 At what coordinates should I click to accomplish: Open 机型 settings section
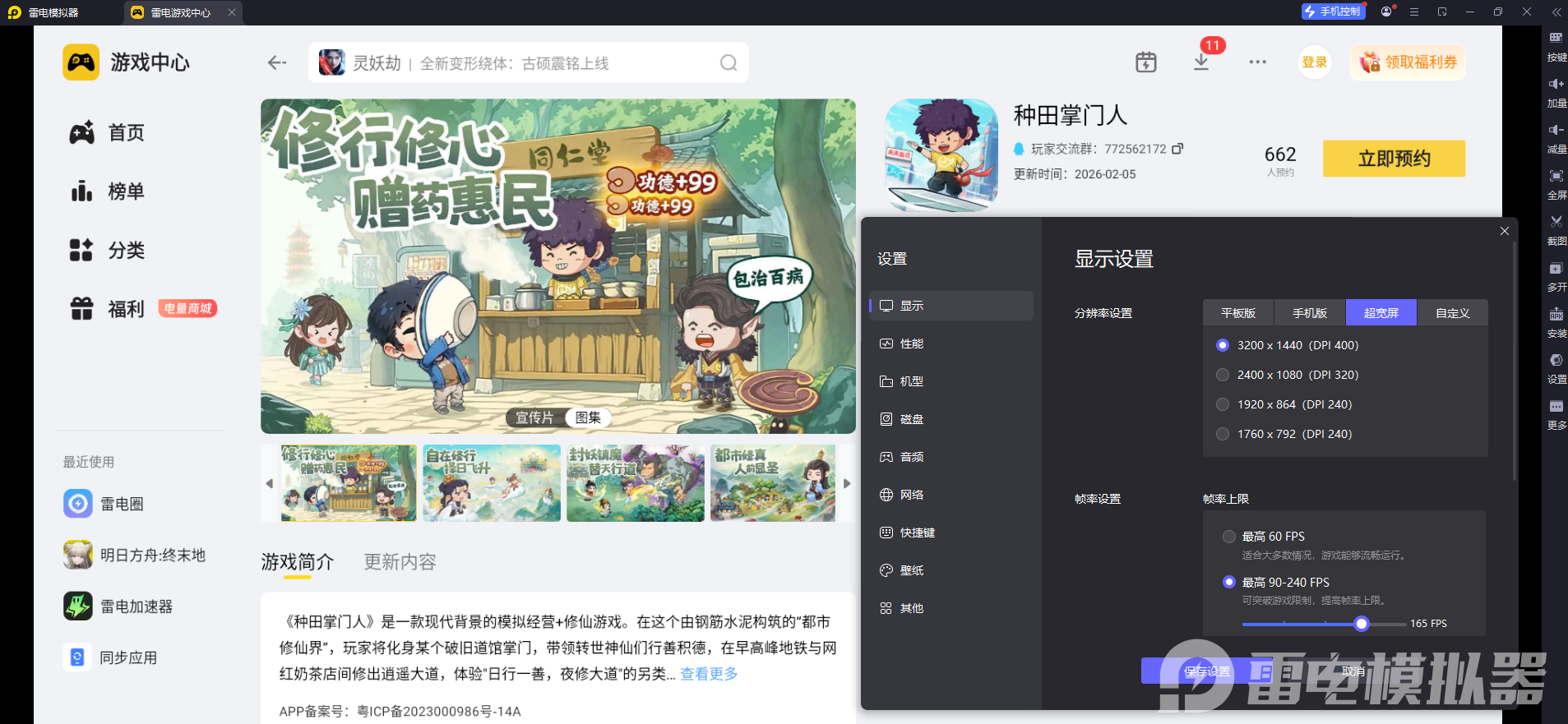[x=951, y=381]
